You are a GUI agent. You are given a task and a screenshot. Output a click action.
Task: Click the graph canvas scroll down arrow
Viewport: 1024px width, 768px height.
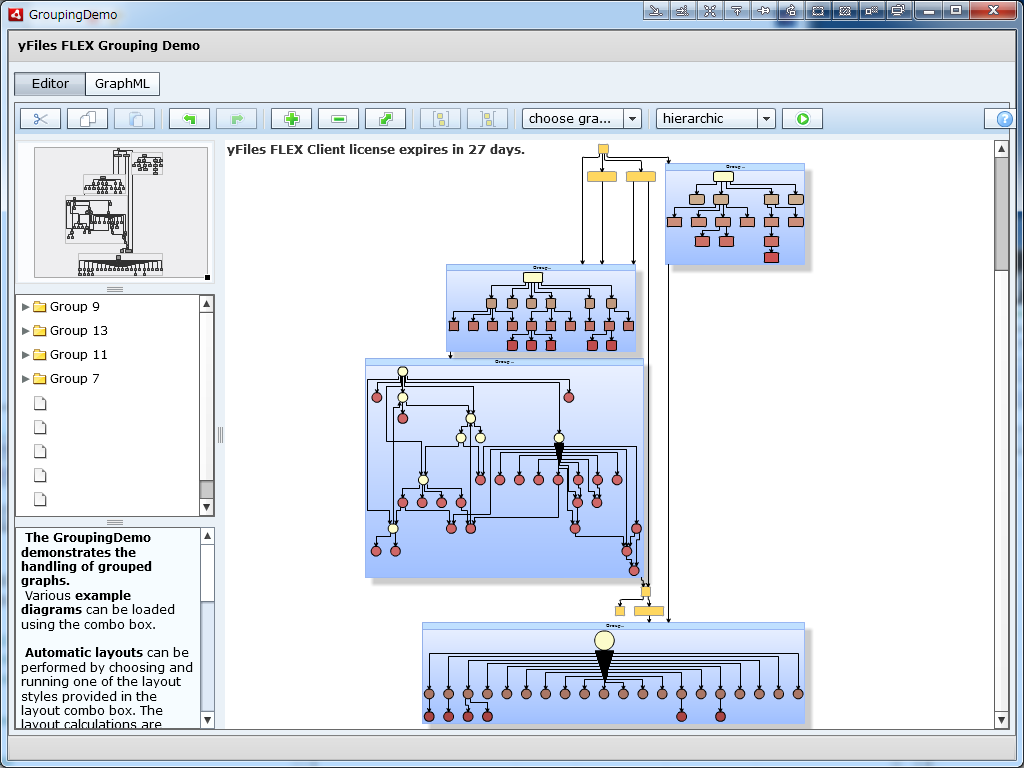point(1002,720)
